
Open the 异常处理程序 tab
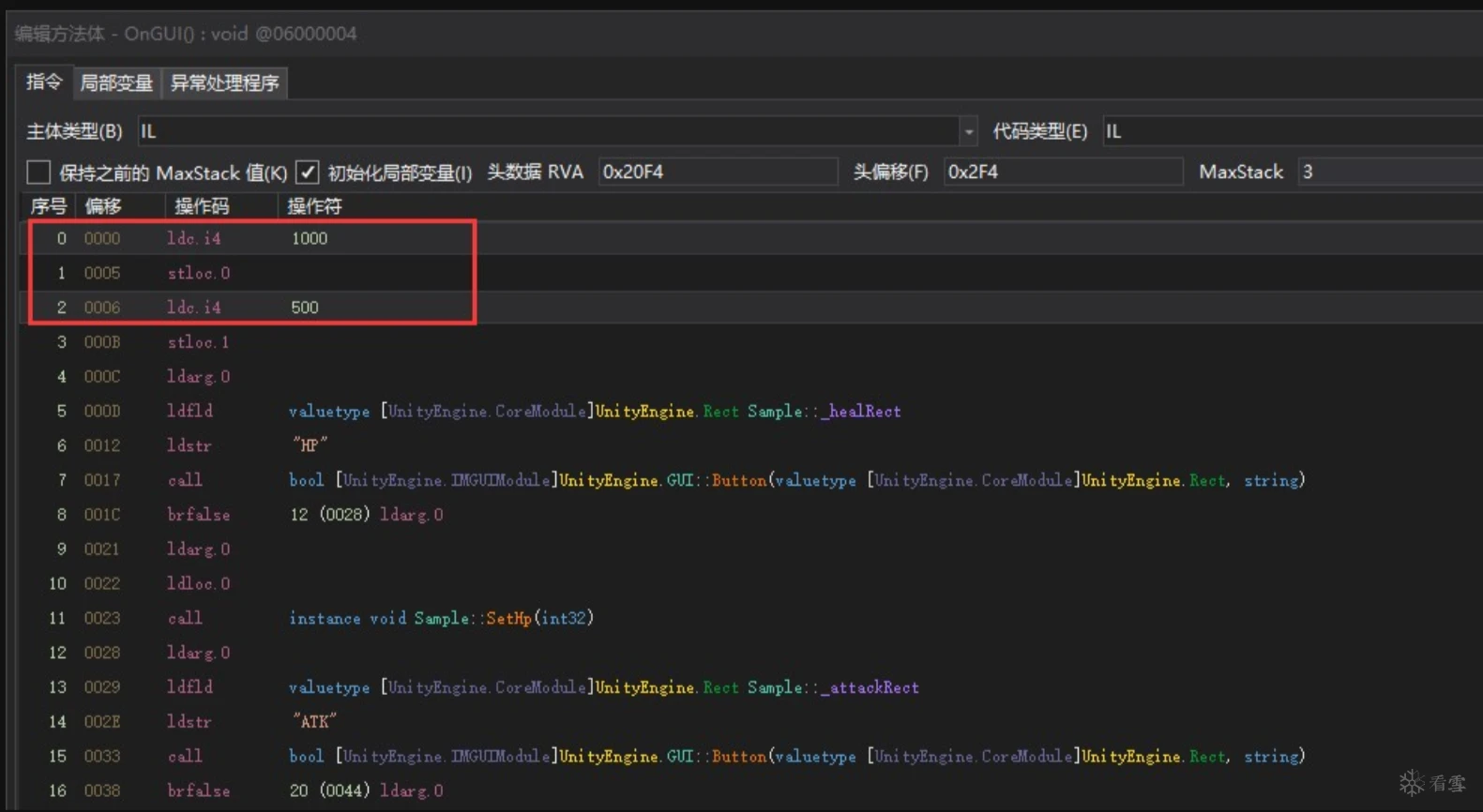225,83
